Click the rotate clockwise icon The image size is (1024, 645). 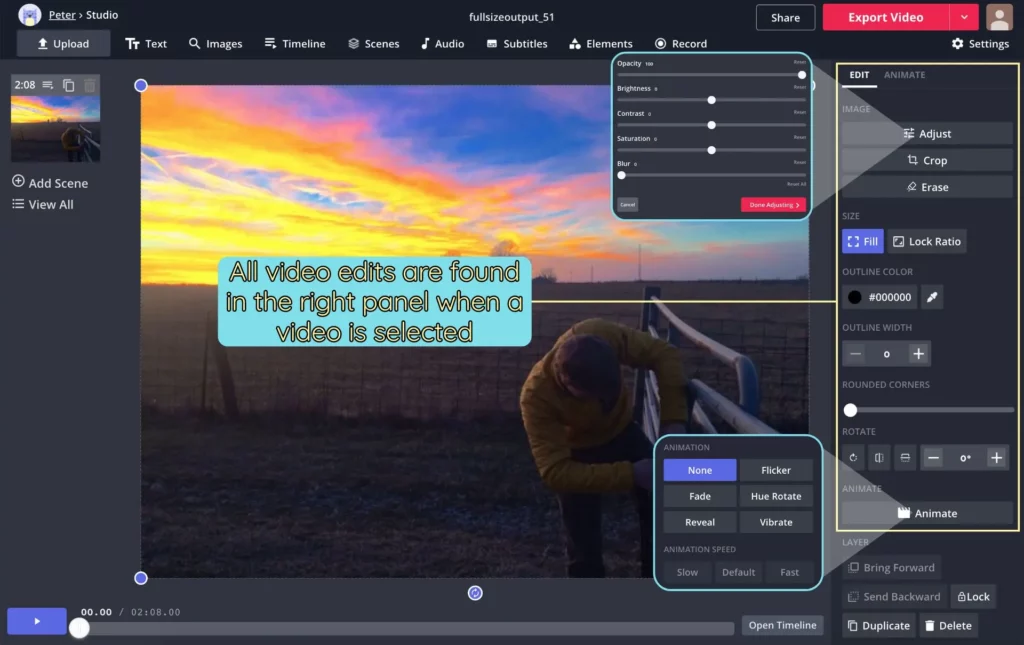click(x=854, y=458)
